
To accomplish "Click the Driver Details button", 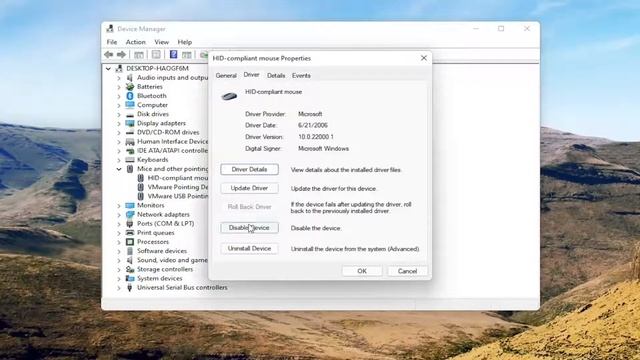I will click(x=249, y=169).
